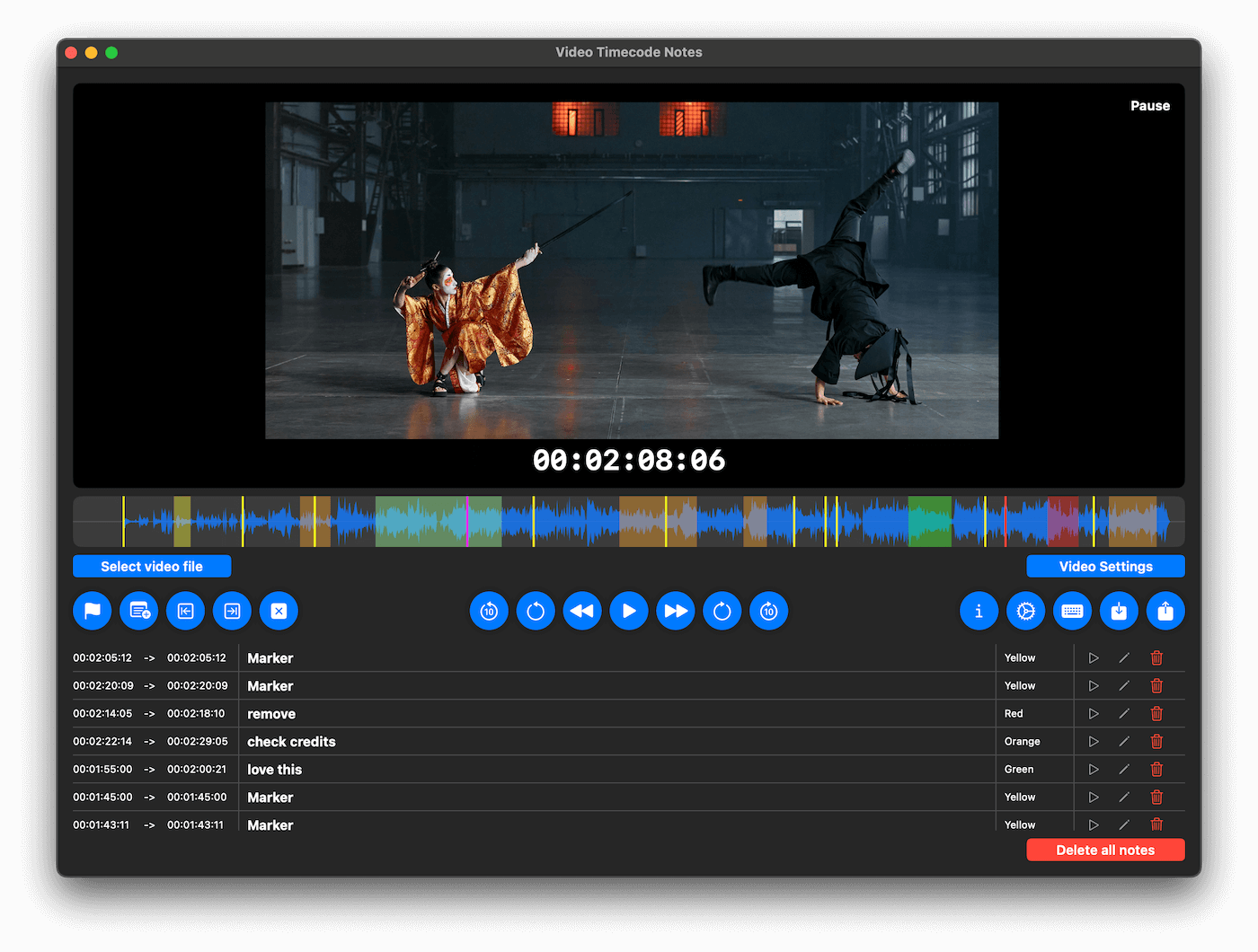Click the red Delete all notes button

1105,851
